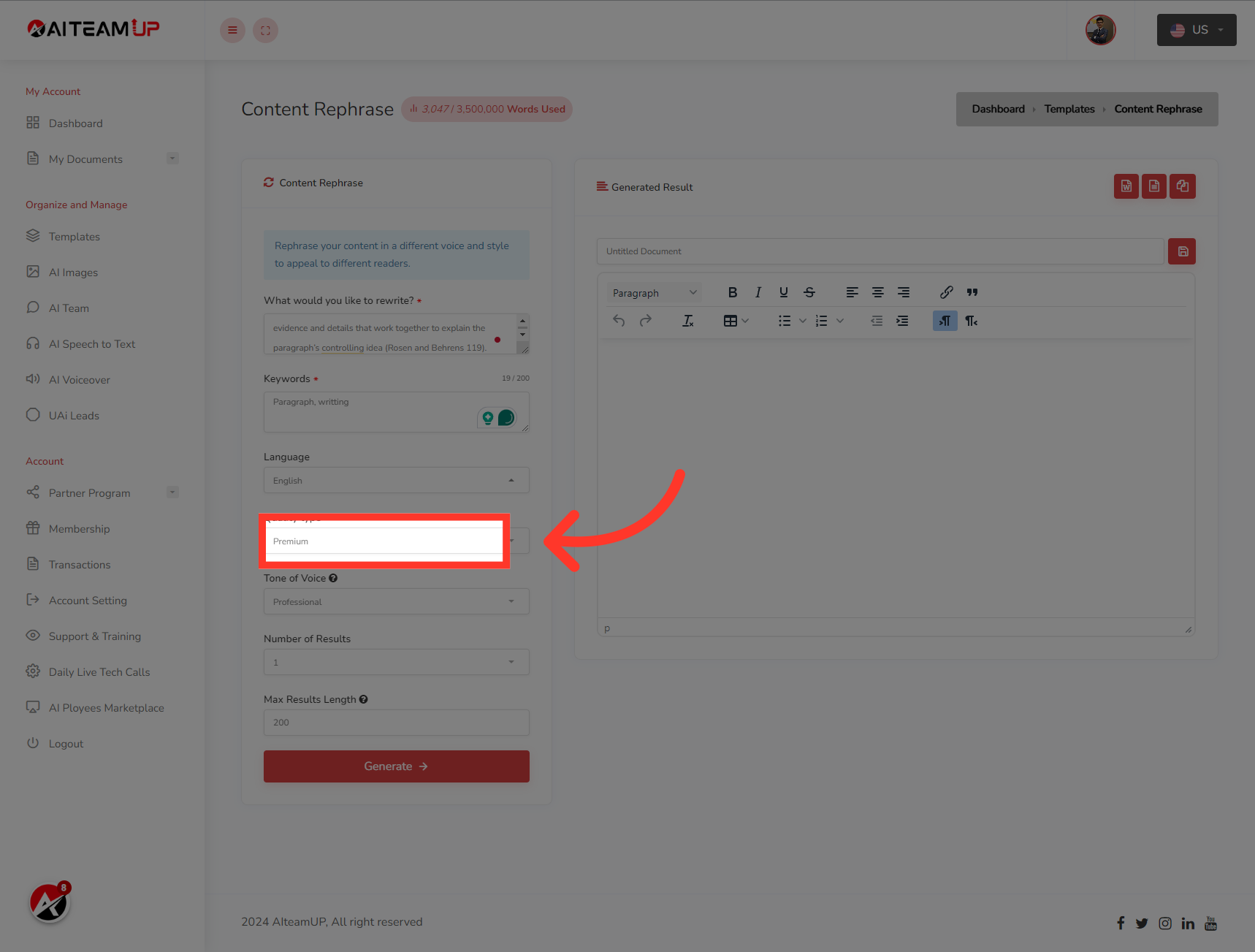Image resolution: width=1255 pixels, height=952 pixels.
Task: Open the Facebook footer icon
Action: 1121,924
